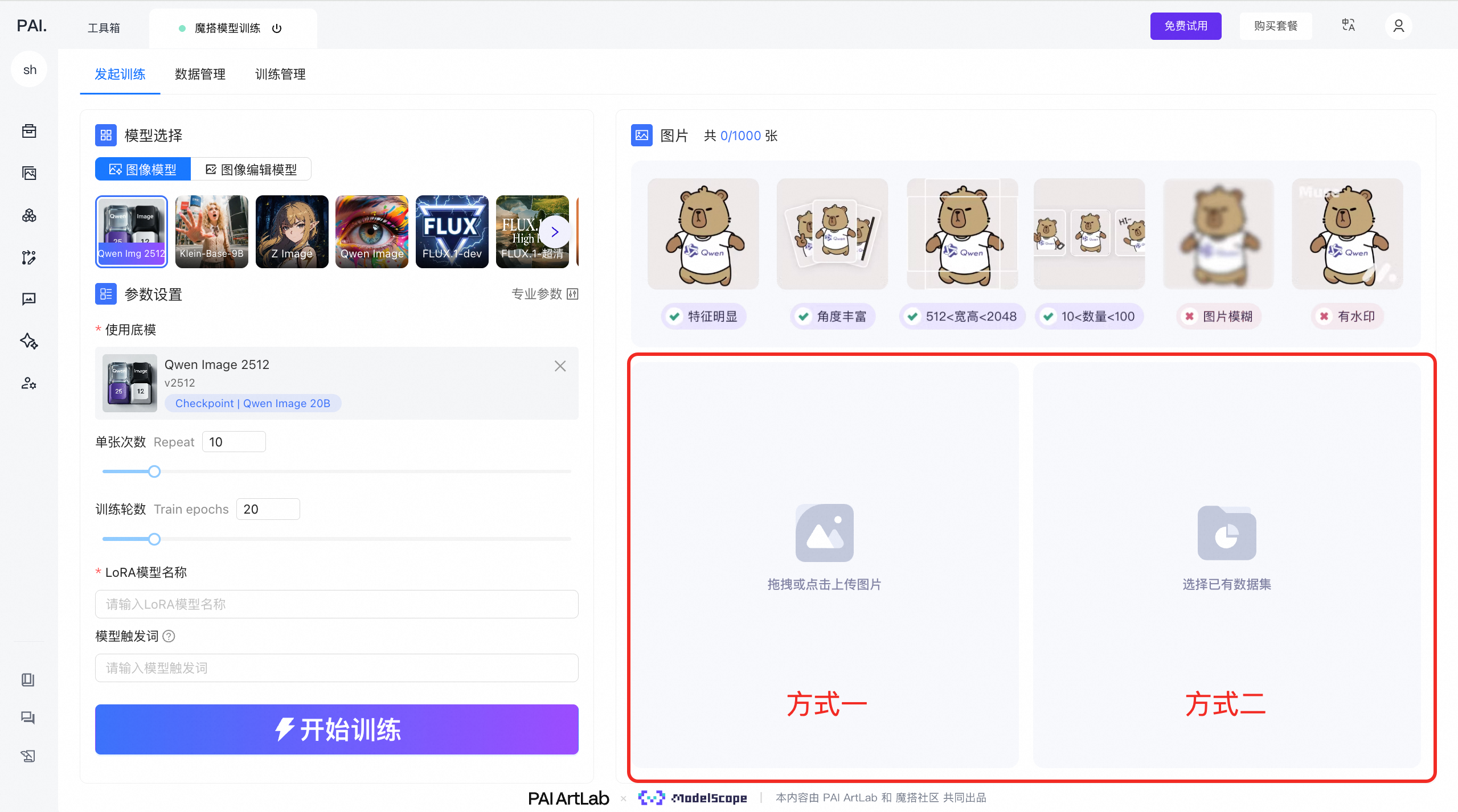Click the language translation icon
Viewport: 1458px width, 812px height.
coord(1348,26)
